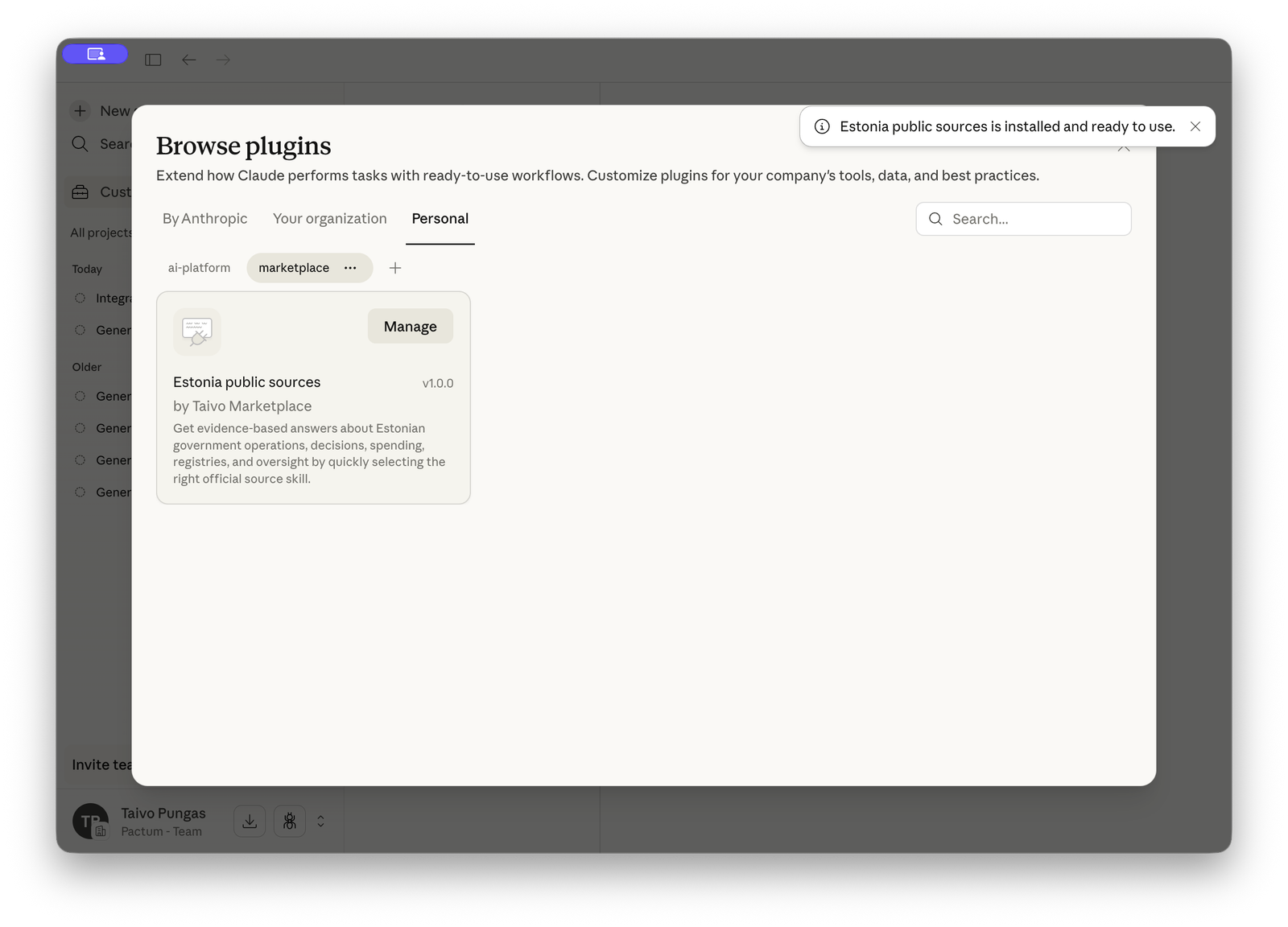Expand the Taivo Pungas account switcher
This screenshot has height=927, width=1288.
(320, 821)
